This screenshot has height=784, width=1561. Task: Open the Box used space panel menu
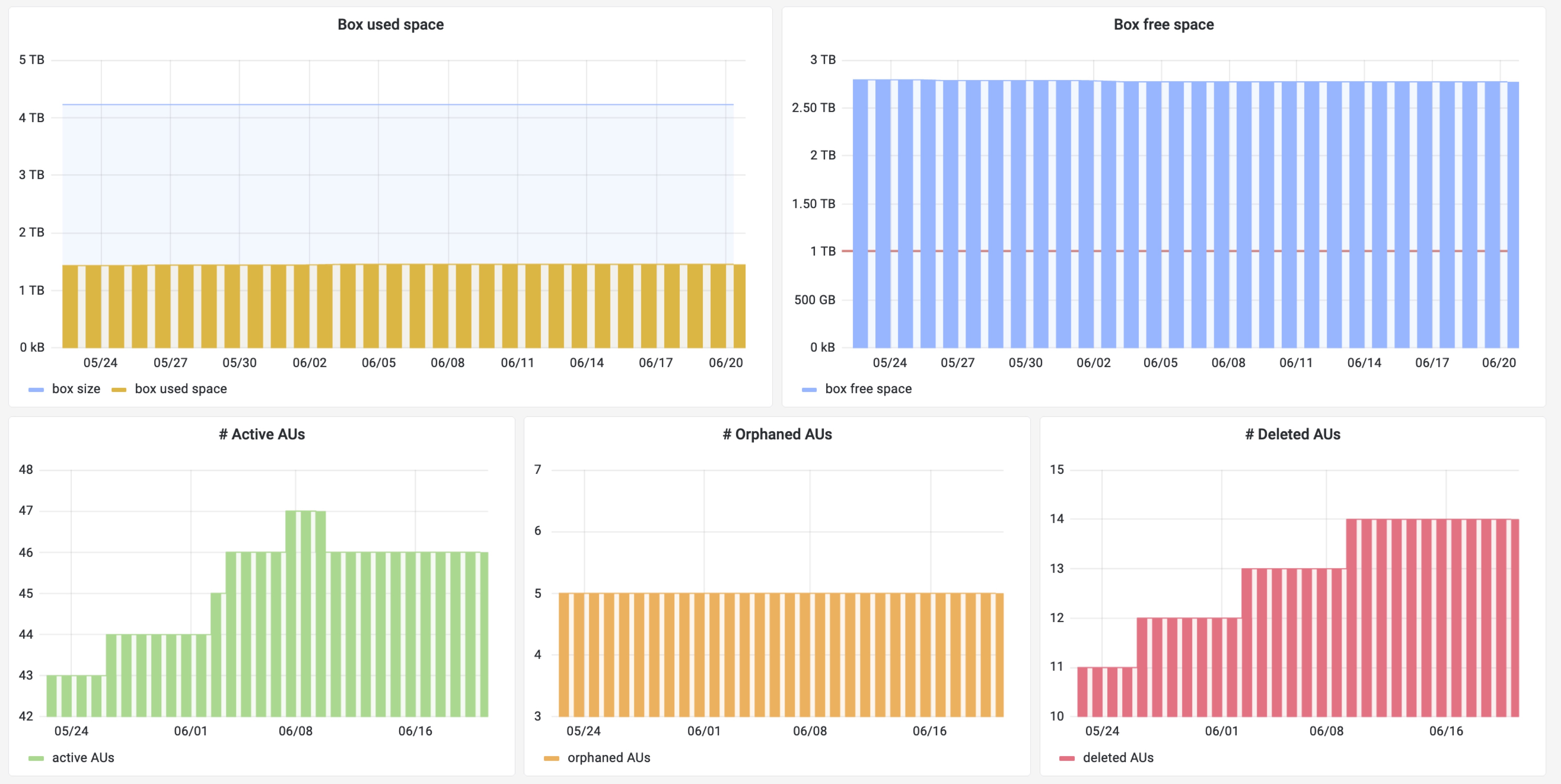(x=390, y=25)
